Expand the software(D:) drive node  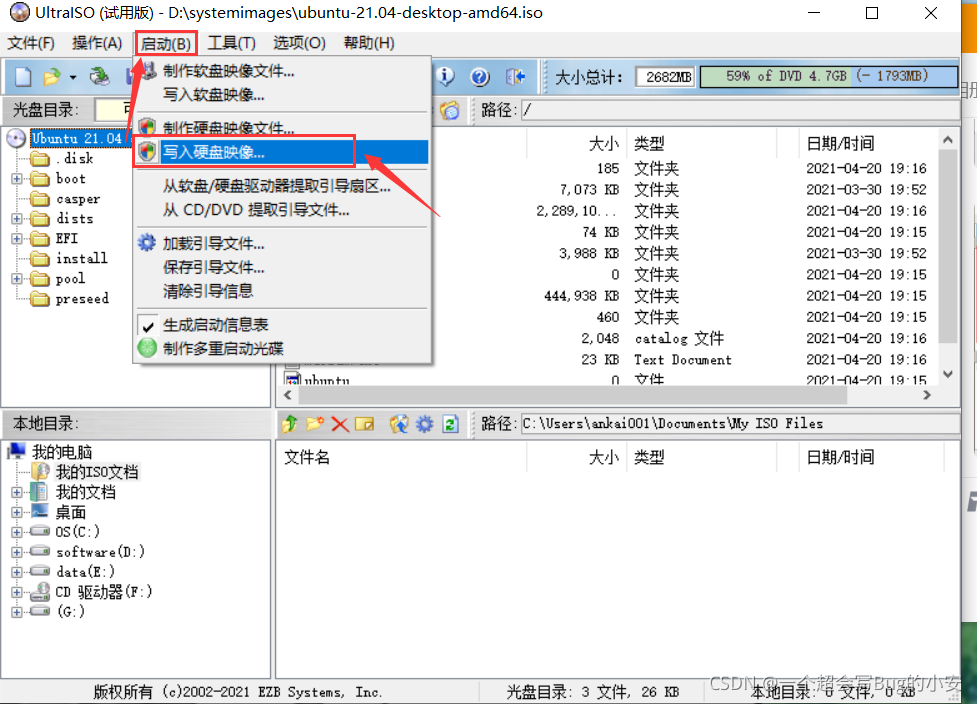17,552
